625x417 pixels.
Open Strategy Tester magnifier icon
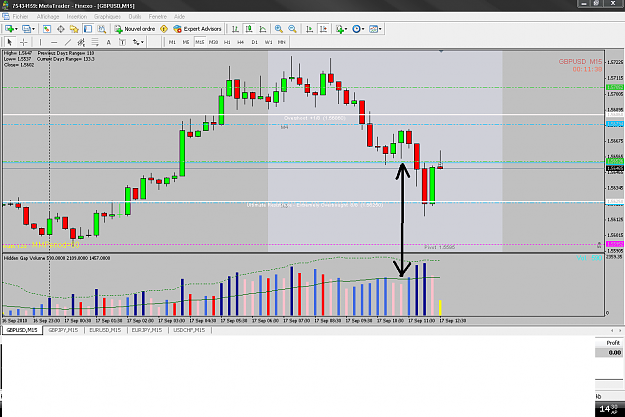point(102,29)
